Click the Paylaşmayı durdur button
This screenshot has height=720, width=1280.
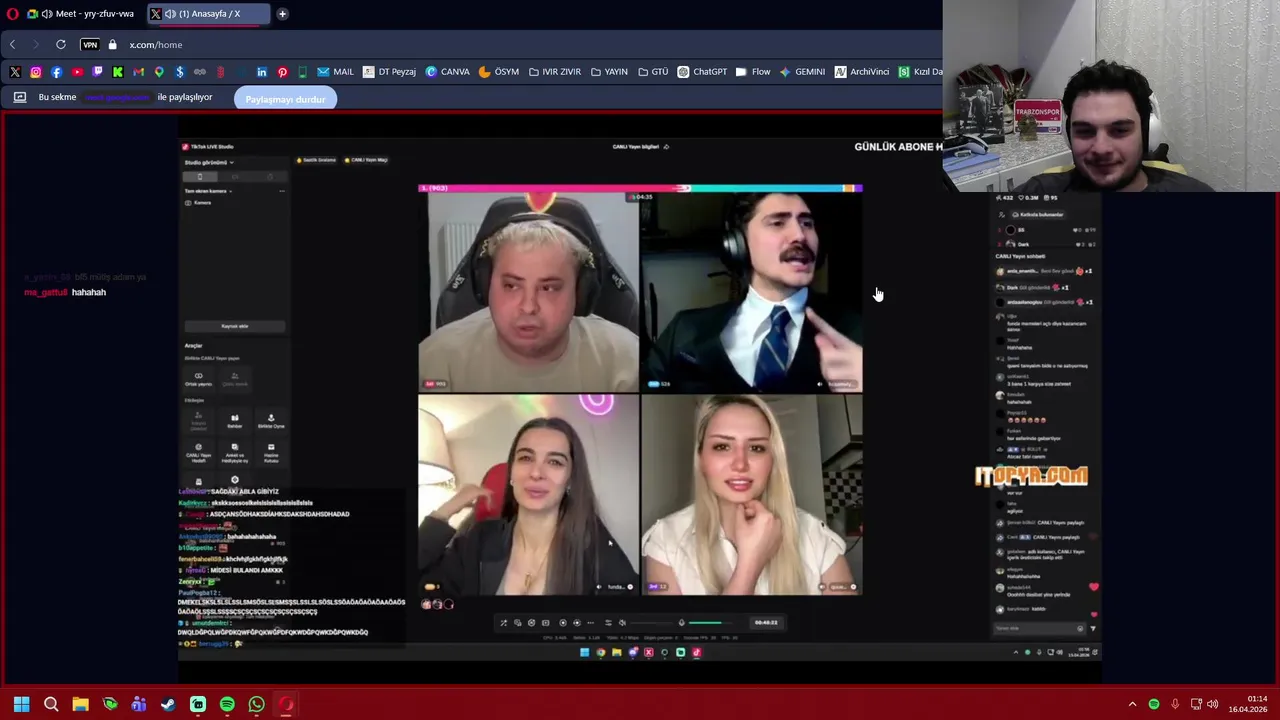(x=285, y=99)
